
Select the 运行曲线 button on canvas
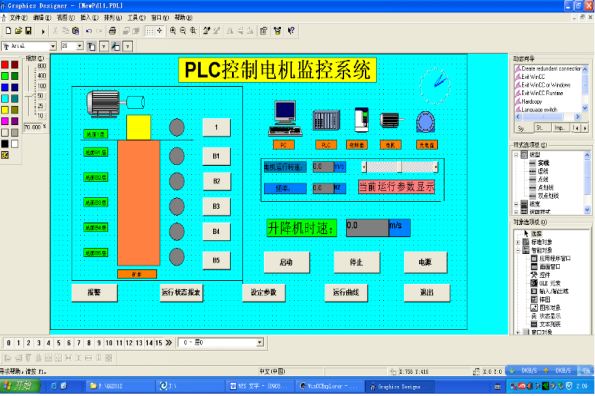click(346, 292)
